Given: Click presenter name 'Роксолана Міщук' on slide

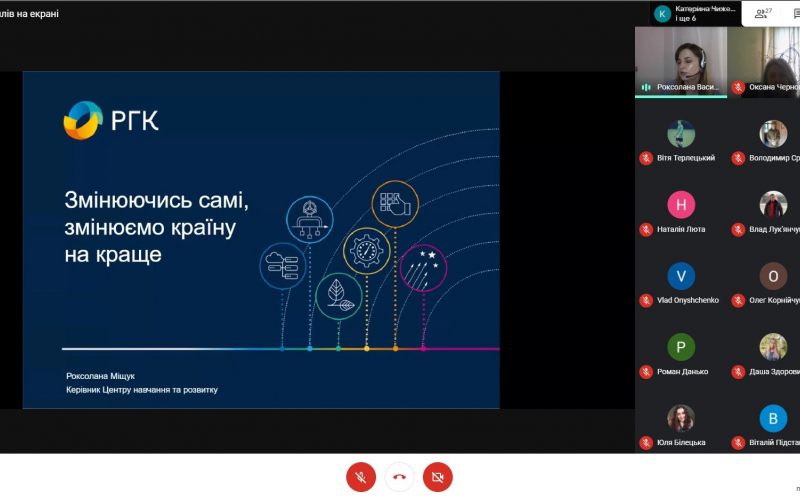Looking at the screenshot, I should click(x=101, y=376).
